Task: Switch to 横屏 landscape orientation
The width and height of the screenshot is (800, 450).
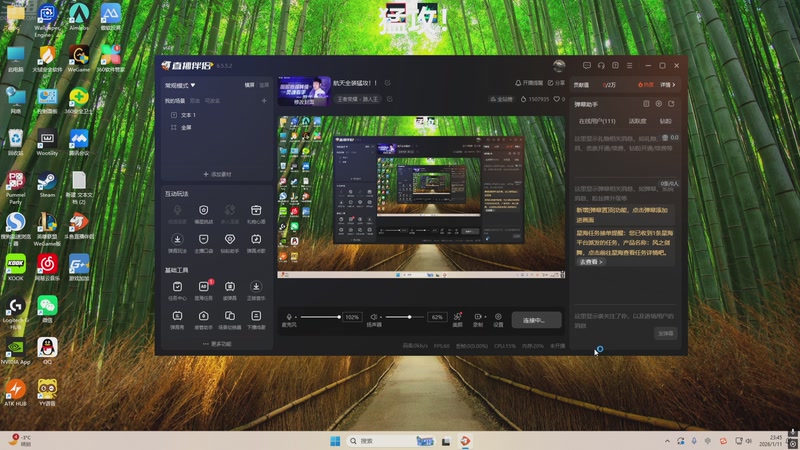Action: (249, 85)
